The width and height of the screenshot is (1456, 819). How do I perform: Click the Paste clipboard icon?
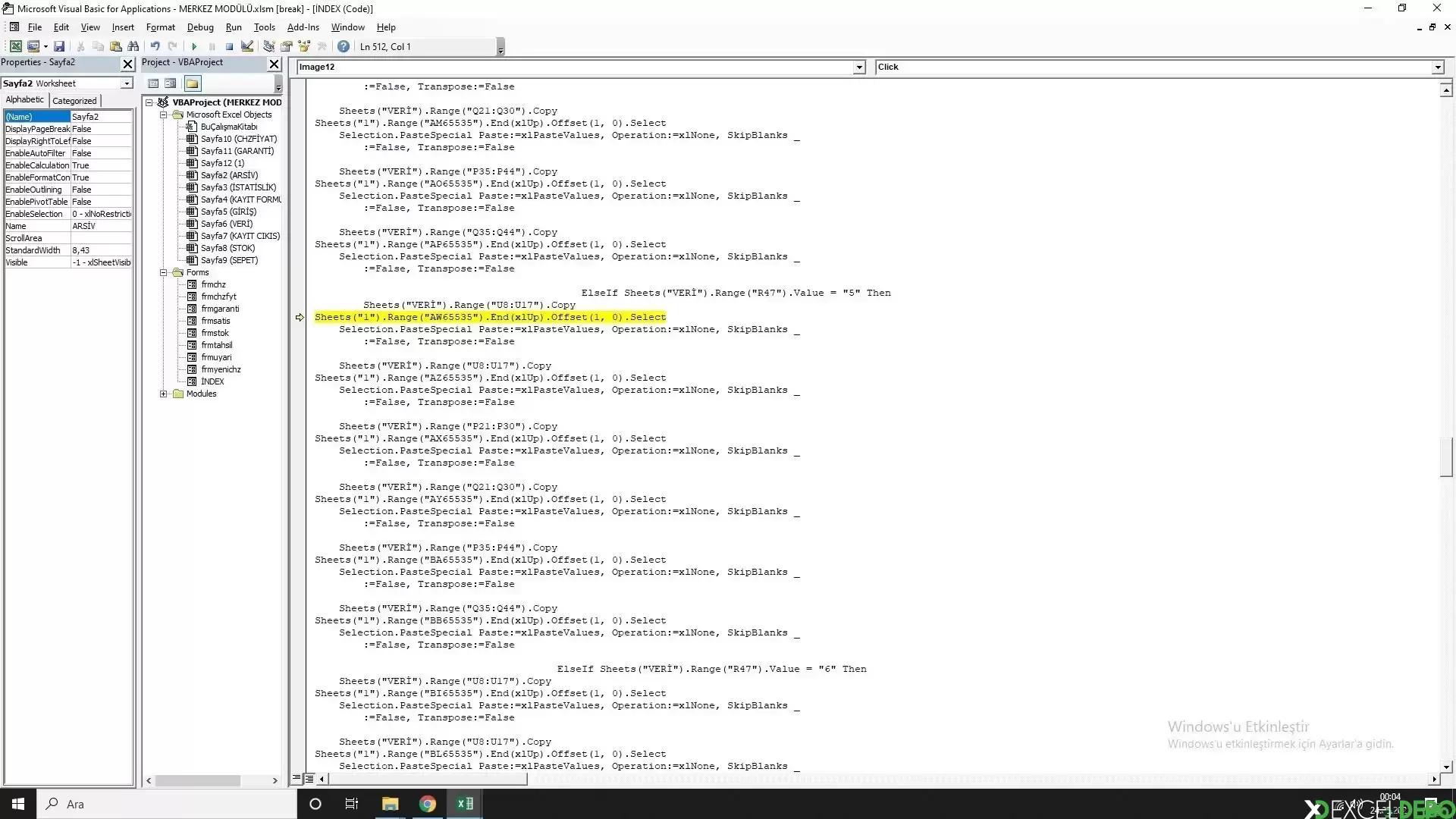115,46
